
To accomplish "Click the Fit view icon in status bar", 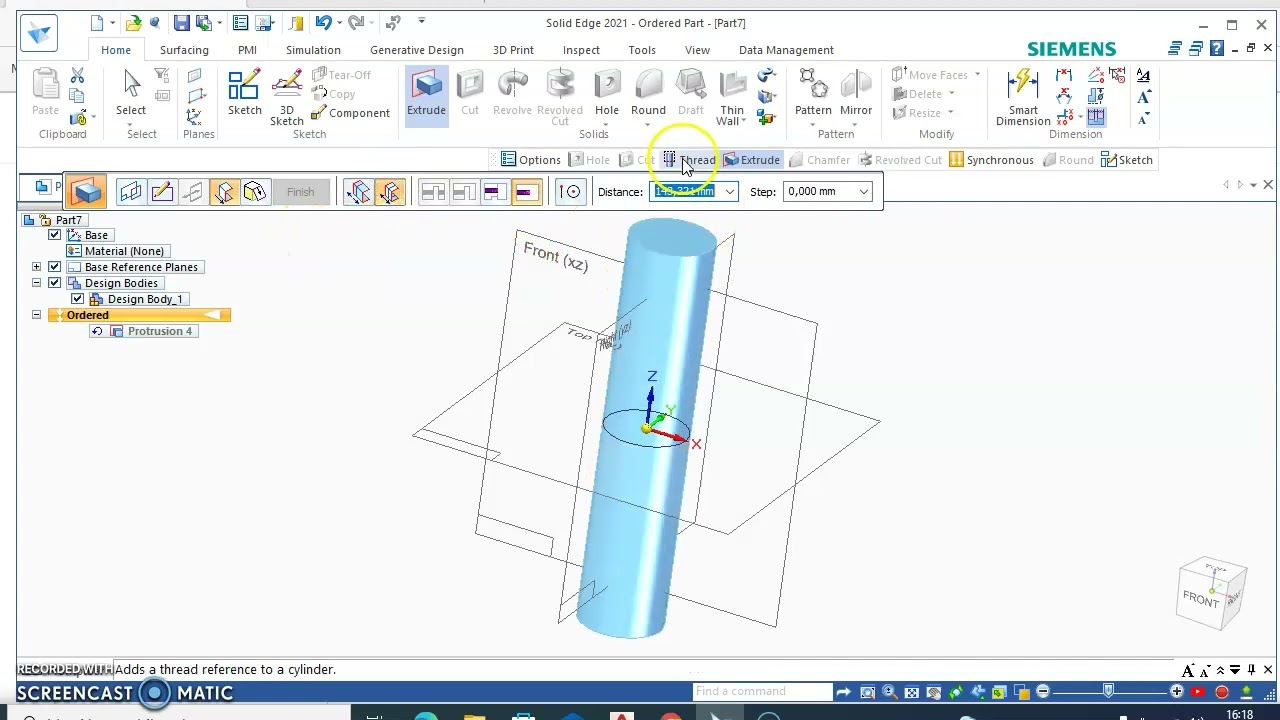I will 911,692.
